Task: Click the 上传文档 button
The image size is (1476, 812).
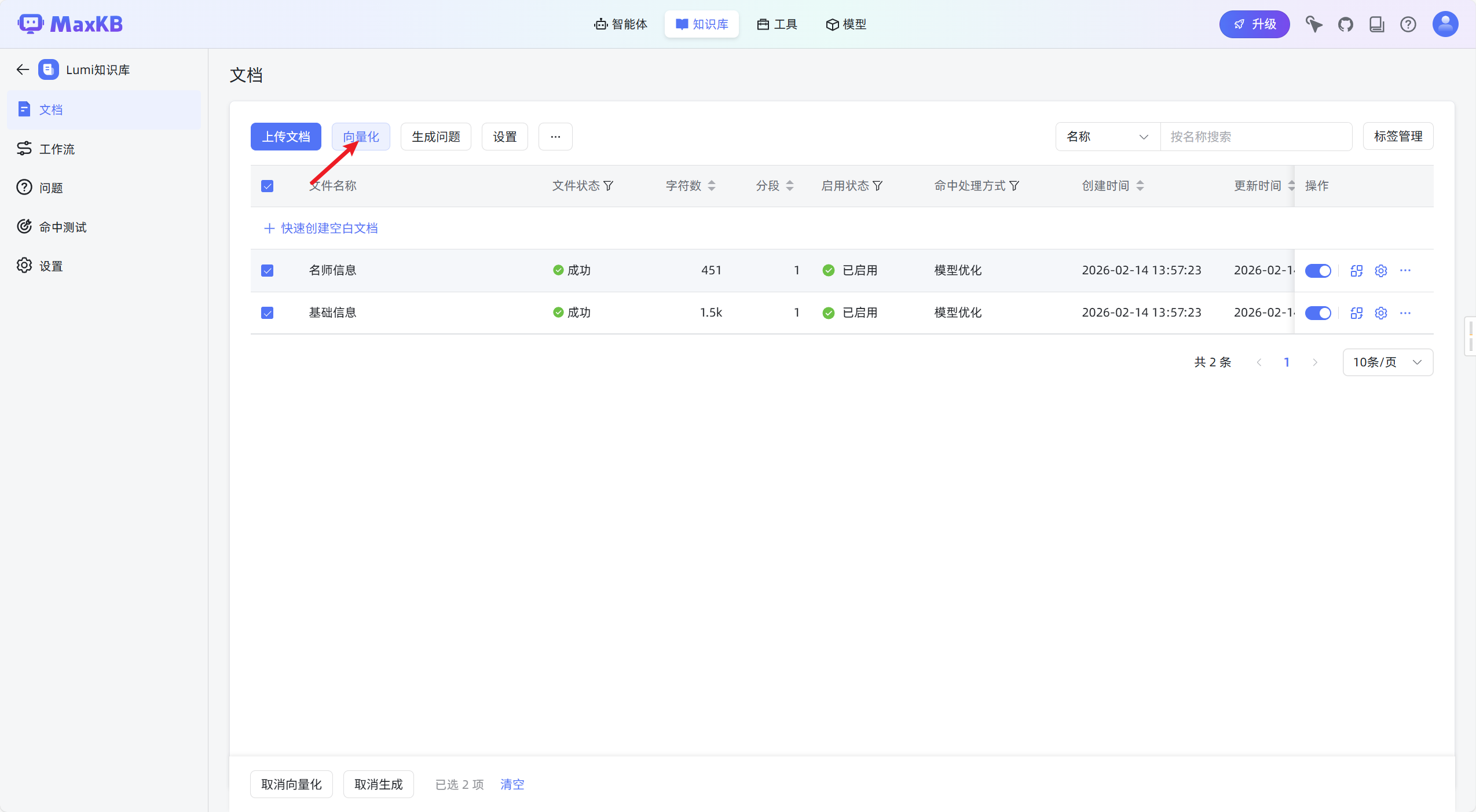Action: click(286, 137)
